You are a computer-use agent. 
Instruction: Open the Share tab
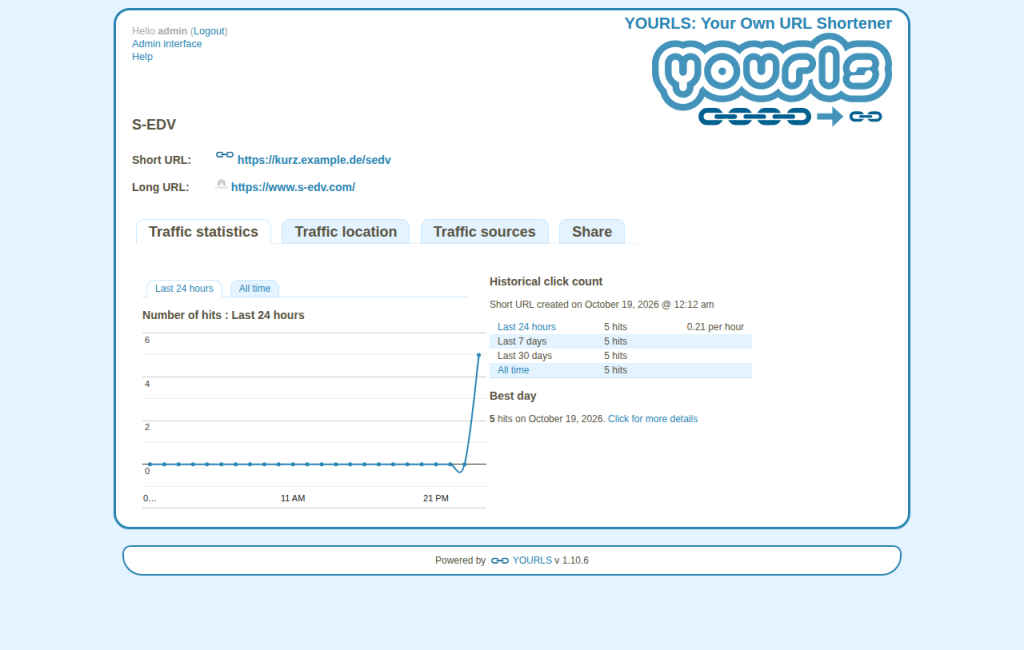click(592, 232)
